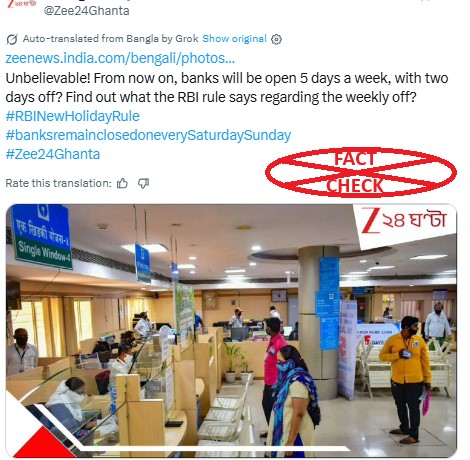Rate the translation with thumbs up

[x=122, y=183]
